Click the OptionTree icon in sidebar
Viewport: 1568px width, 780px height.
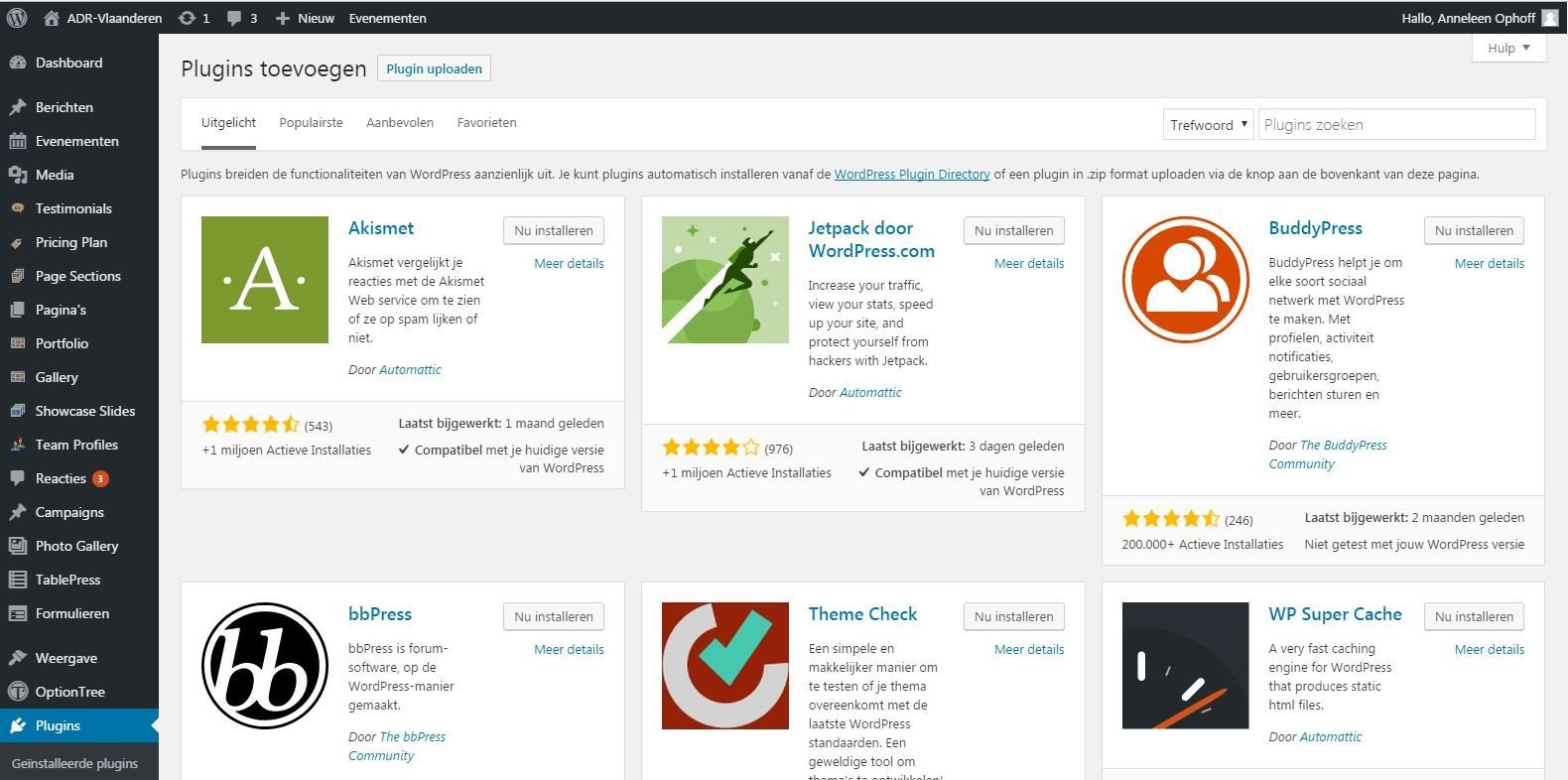(18, 692)
